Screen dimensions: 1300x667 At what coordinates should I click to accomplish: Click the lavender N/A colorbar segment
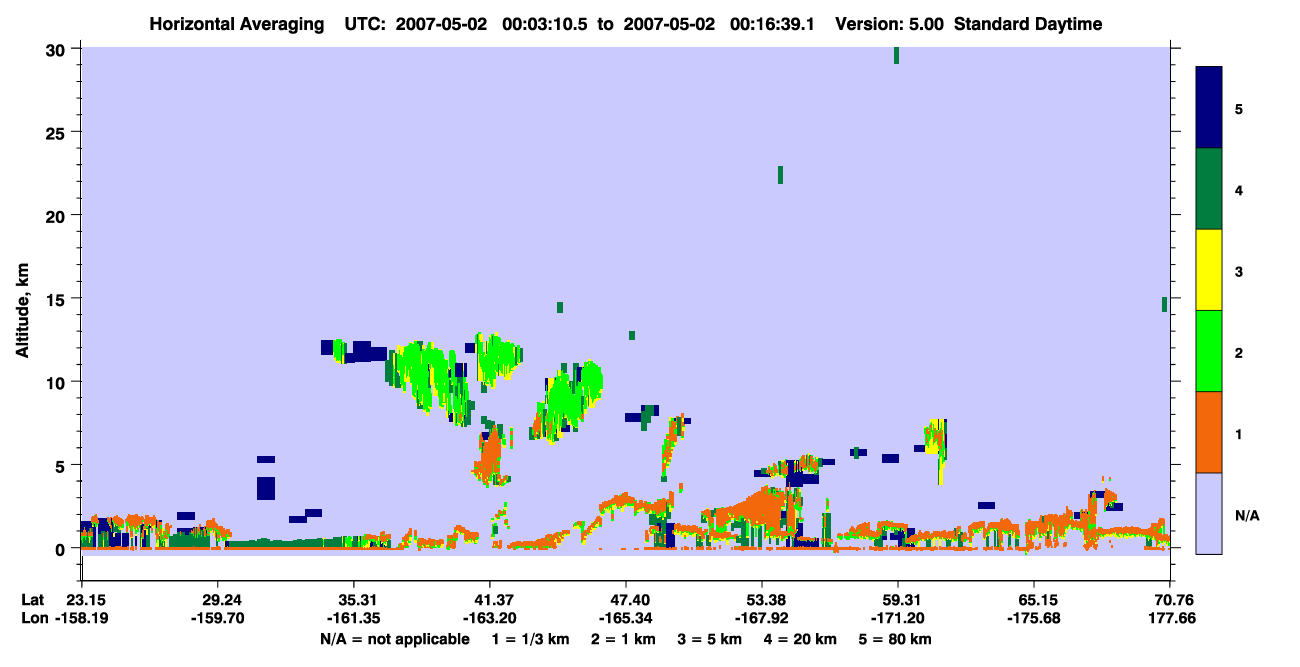1209,512
